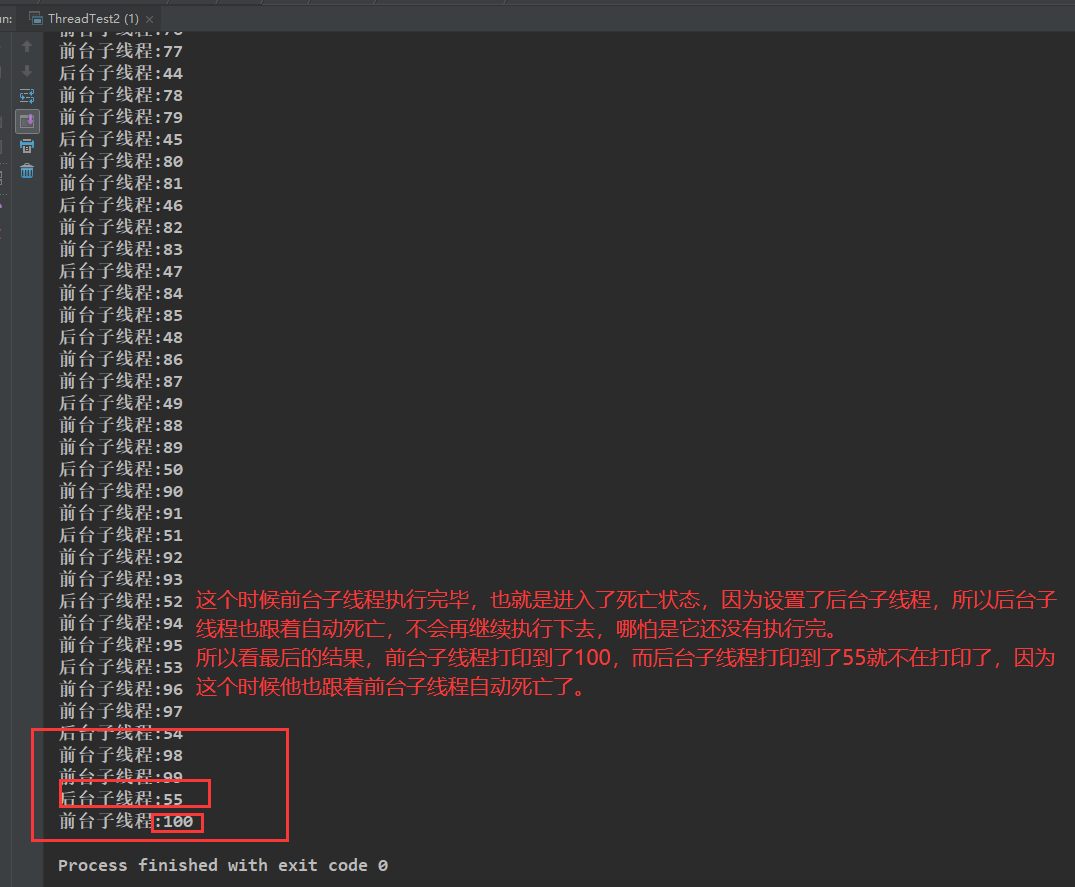Click the line "前台子线程:95"
Viewport: 1075px width, 887px height.
tap(121, 645)
